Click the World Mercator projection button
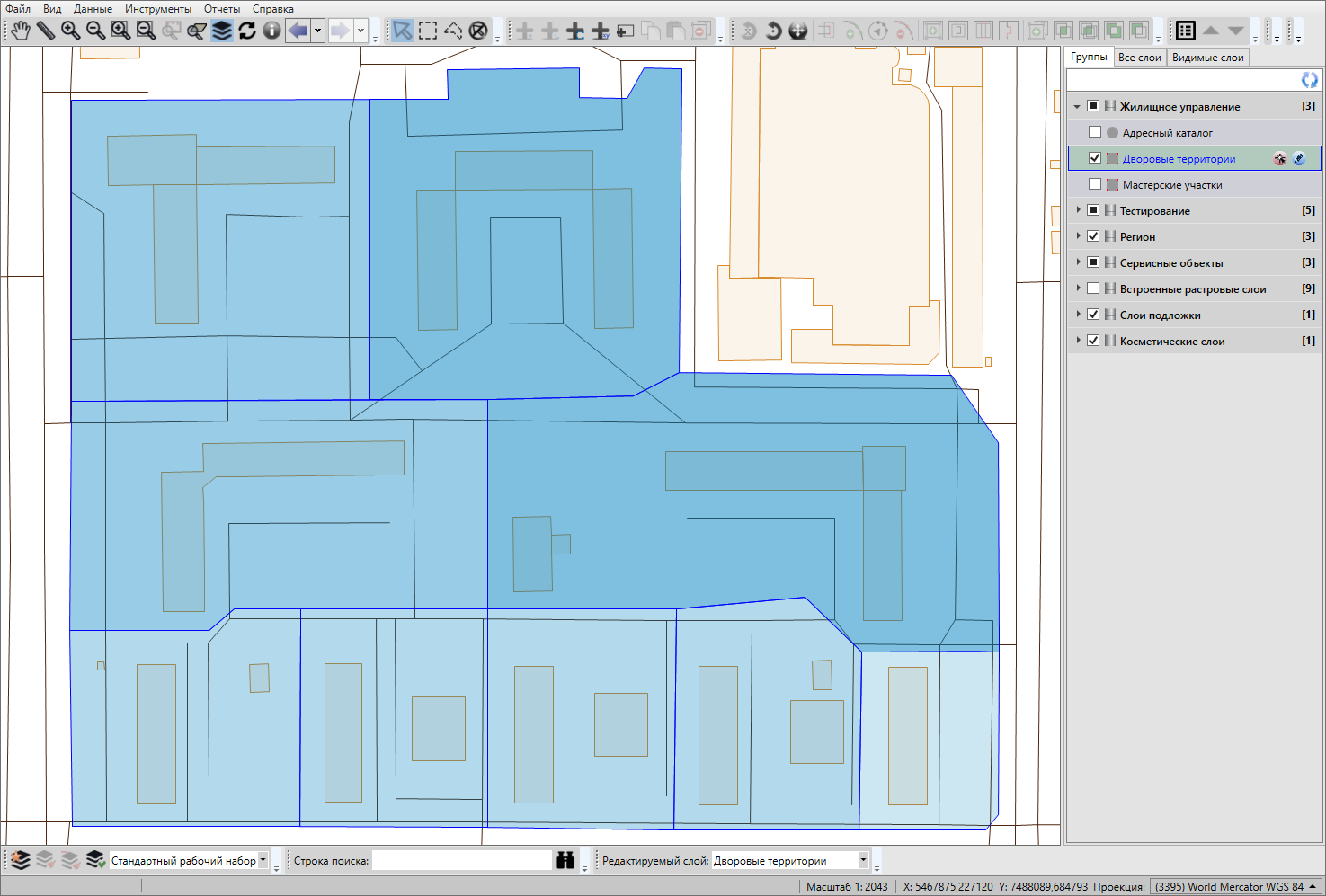This screenshot has height=896, width=1326. click(1228, 886)
